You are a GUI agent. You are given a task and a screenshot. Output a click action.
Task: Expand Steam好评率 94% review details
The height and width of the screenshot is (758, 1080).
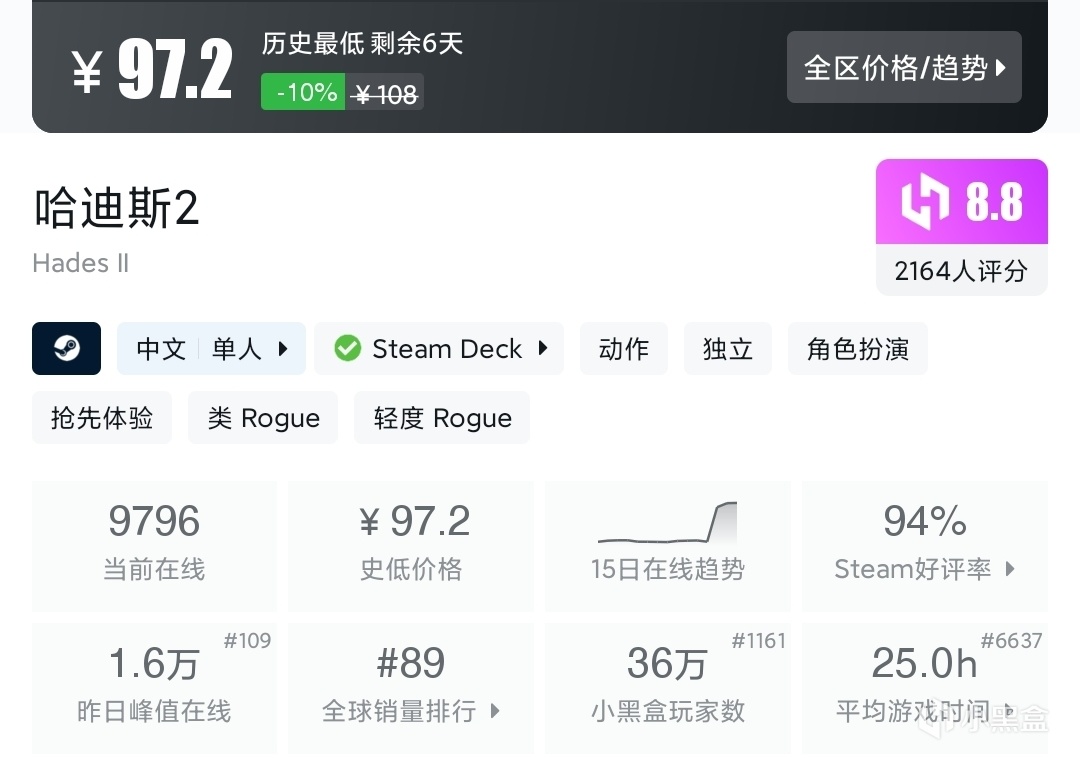coord(924,545)
